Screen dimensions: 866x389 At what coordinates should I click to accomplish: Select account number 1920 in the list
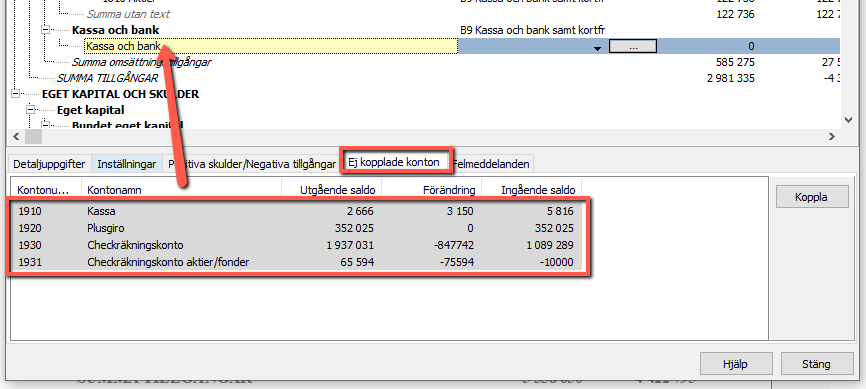tap(30, 228)
